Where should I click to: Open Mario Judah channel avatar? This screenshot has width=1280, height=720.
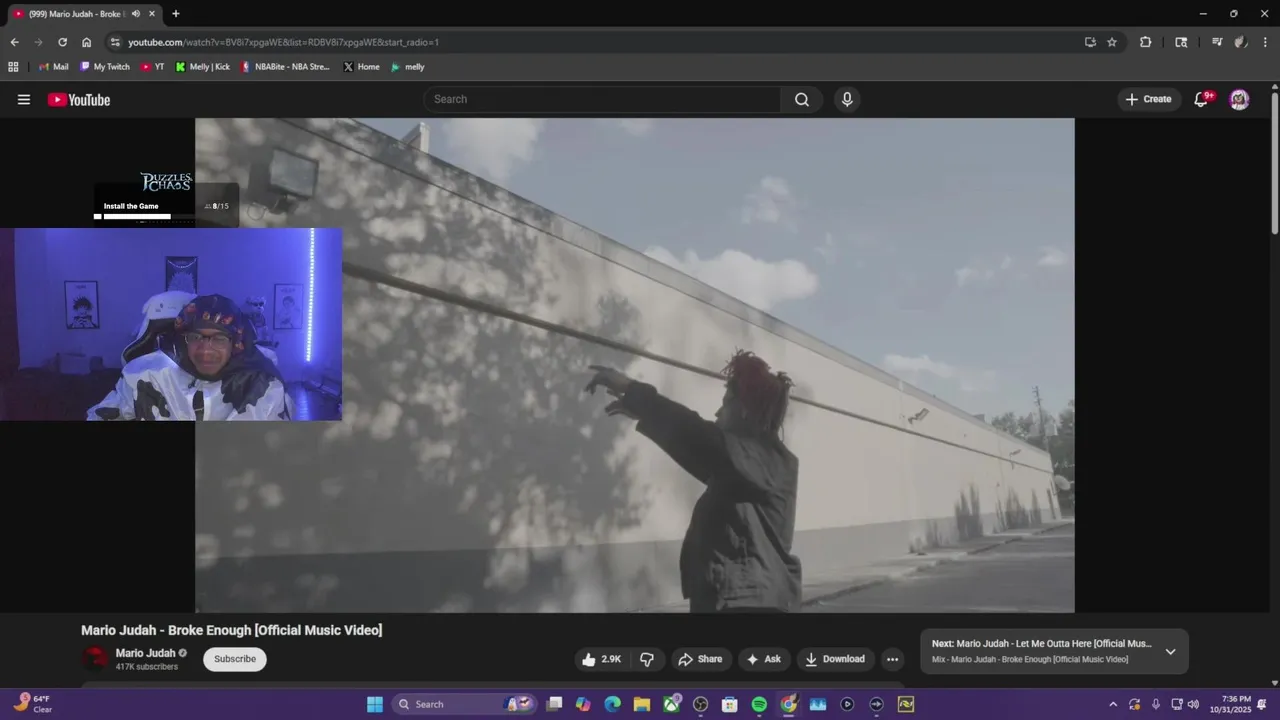coord(95,659)
